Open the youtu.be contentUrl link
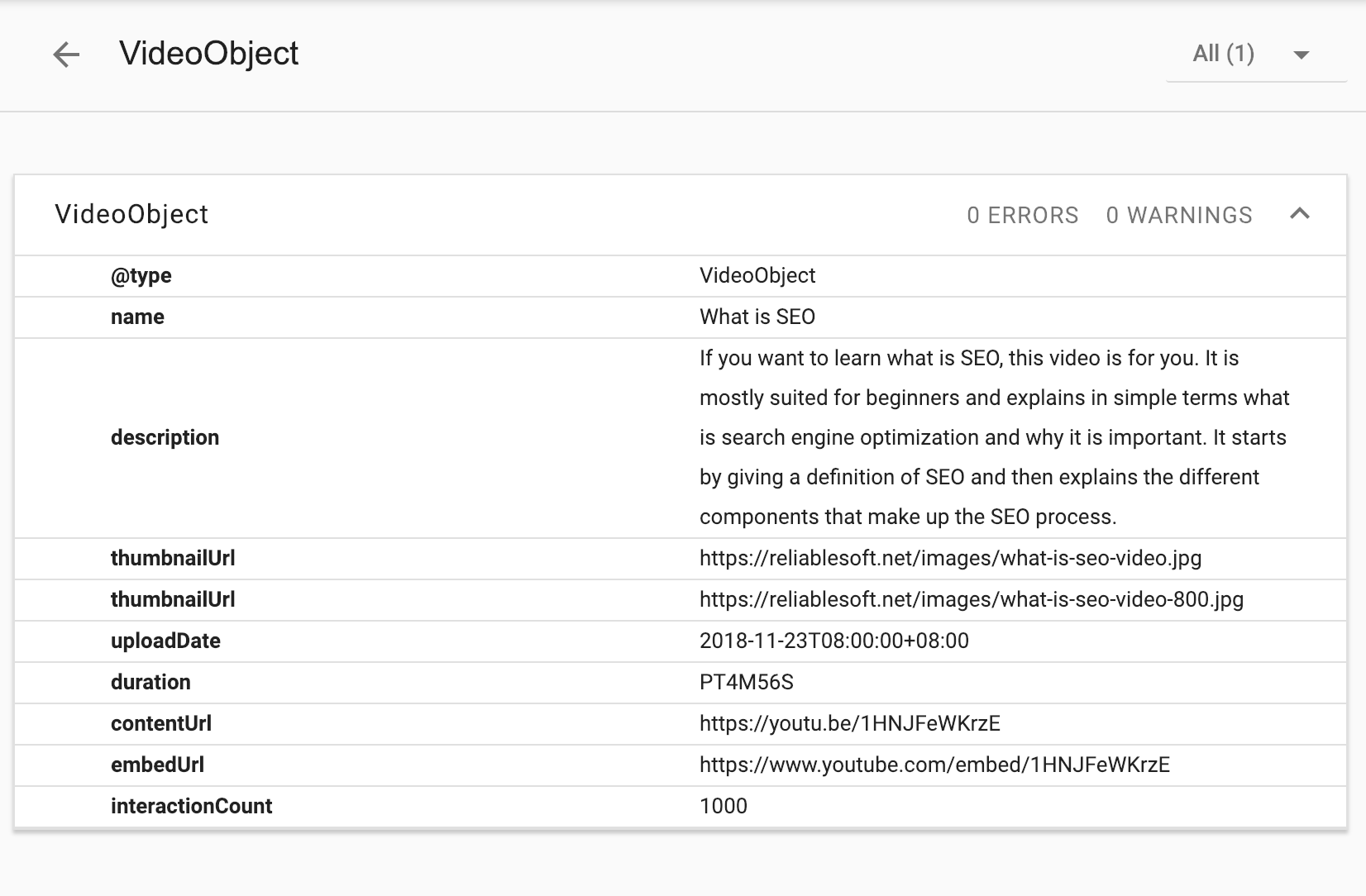 (x=849, y=724)
